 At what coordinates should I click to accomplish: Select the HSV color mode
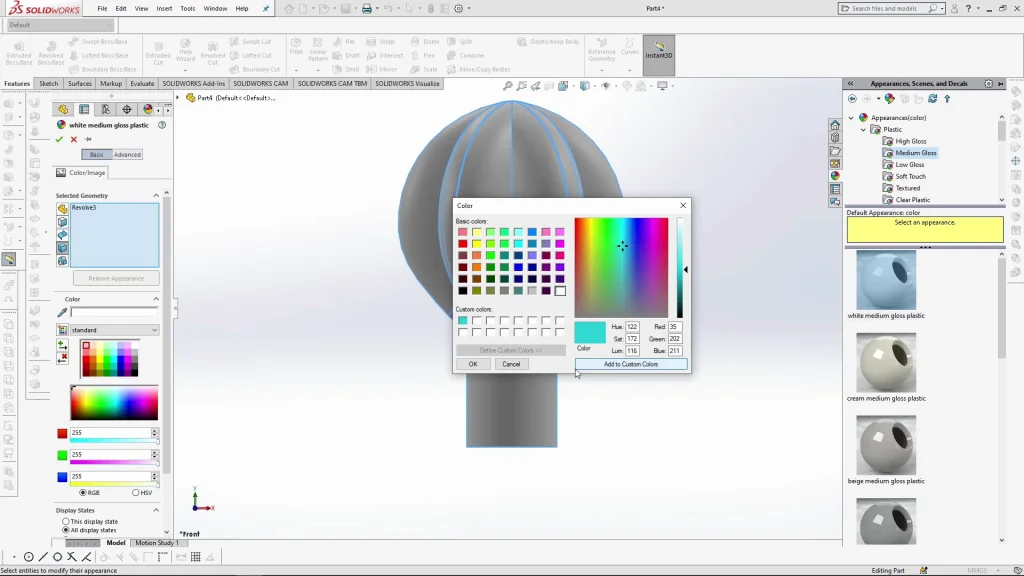coord(136,492)
